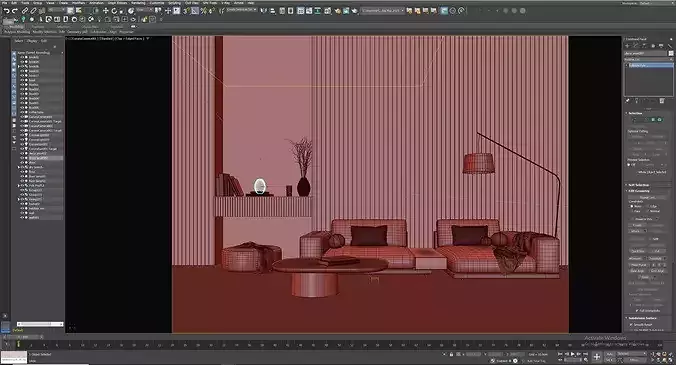This screenshot has height=365, width=676.
Task: Click the Mirror tool icon
Action: point(263,10)
